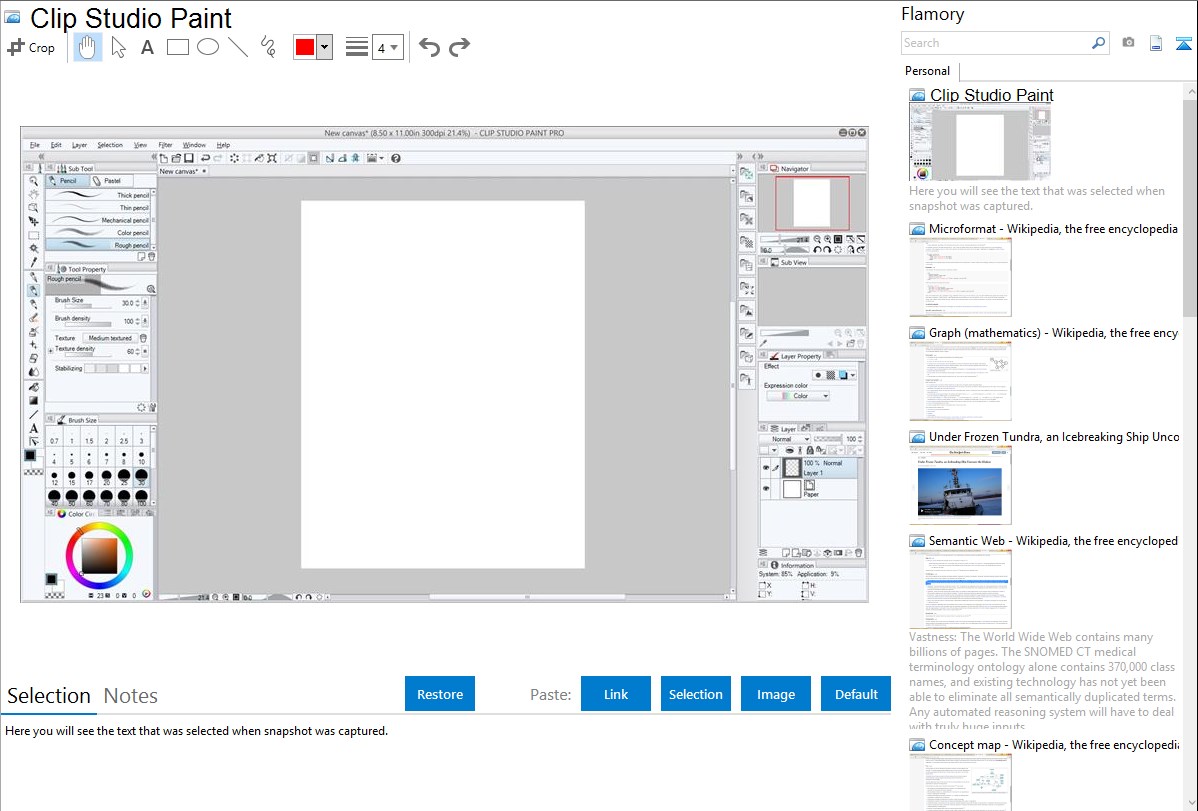The image size is (1198, 811).
Task: Open the Expression color dropdown
Action: 798,396
